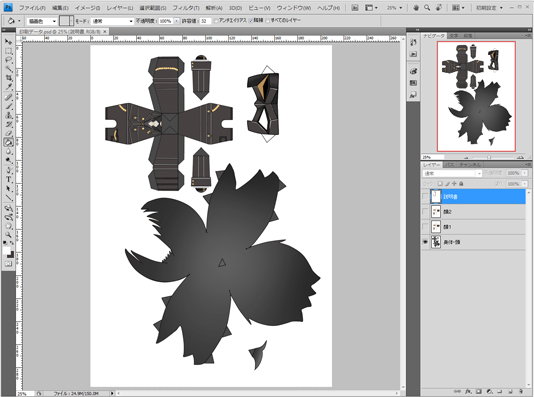This screenshot has width=534, height=397.
Task: Select the Dodge tool
Action: [x=9, y=160]
